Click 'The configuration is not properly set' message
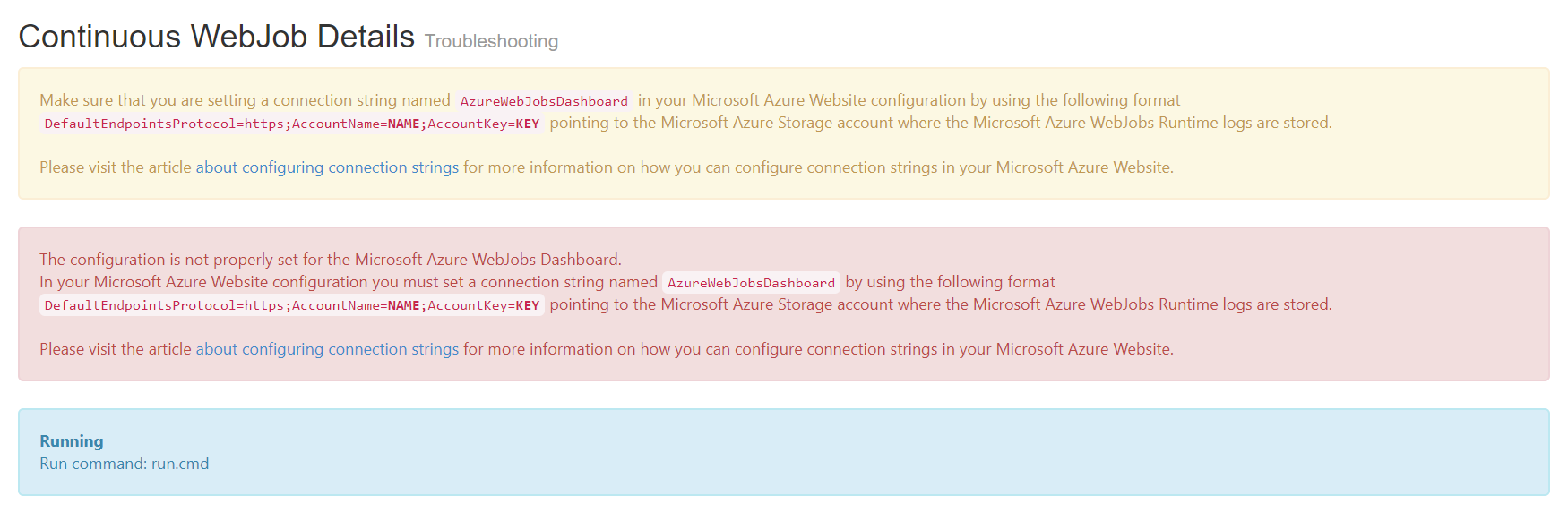 [330, 260]
